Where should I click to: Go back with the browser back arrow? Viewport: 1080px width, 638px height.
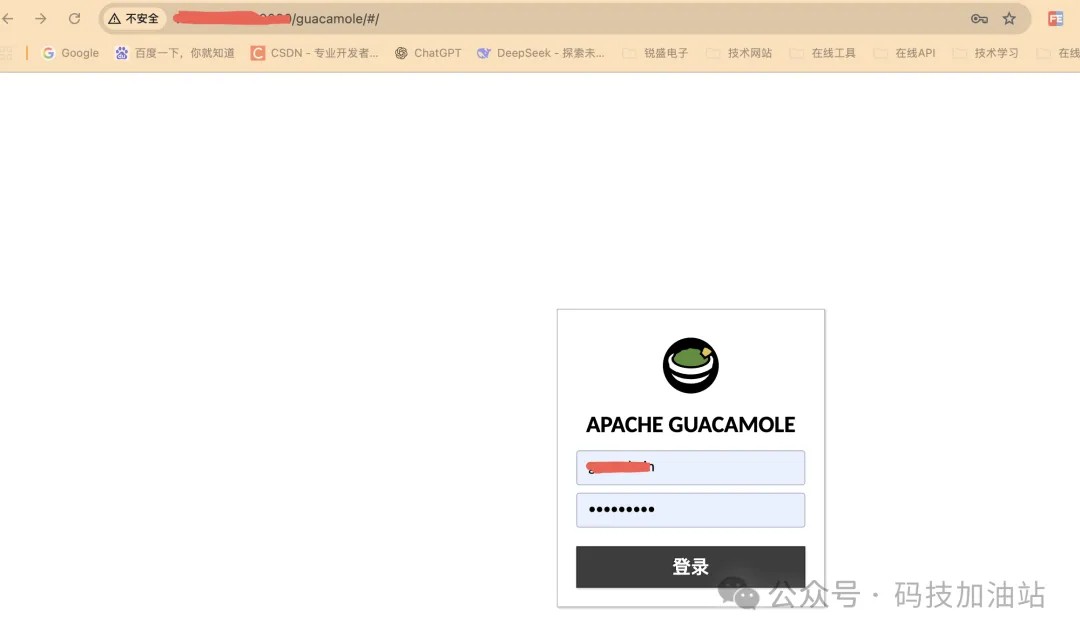click(x=8, y=19)
